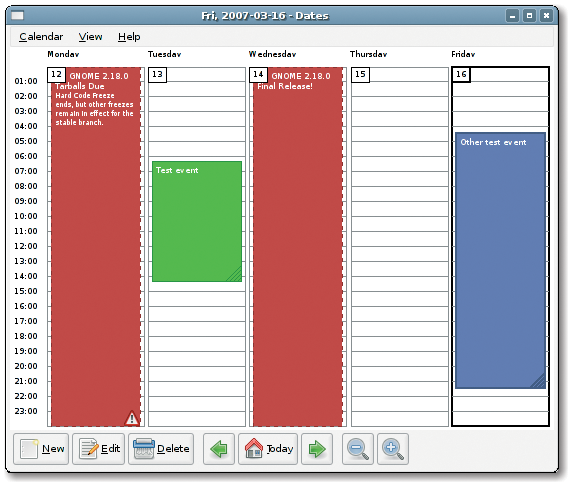The height and width of the screenshot is (482, 568).
Task: Select GNOME 2.18.0 Final Release event on Wednesday
Action: point(298,246)
